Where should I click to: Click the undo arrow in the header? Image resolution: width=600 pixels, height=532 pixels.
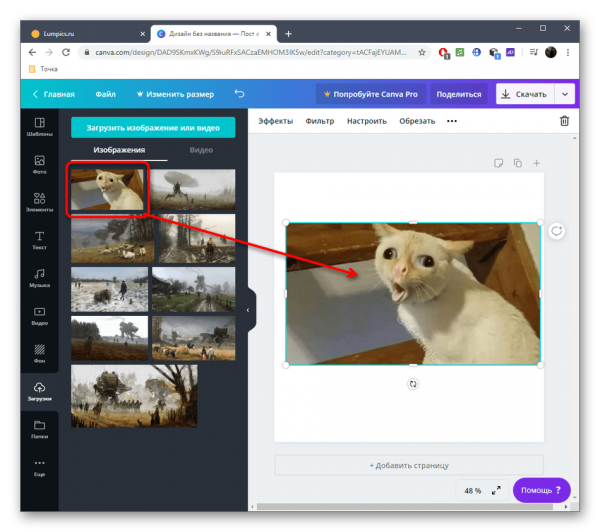click(x=239, y=94)
